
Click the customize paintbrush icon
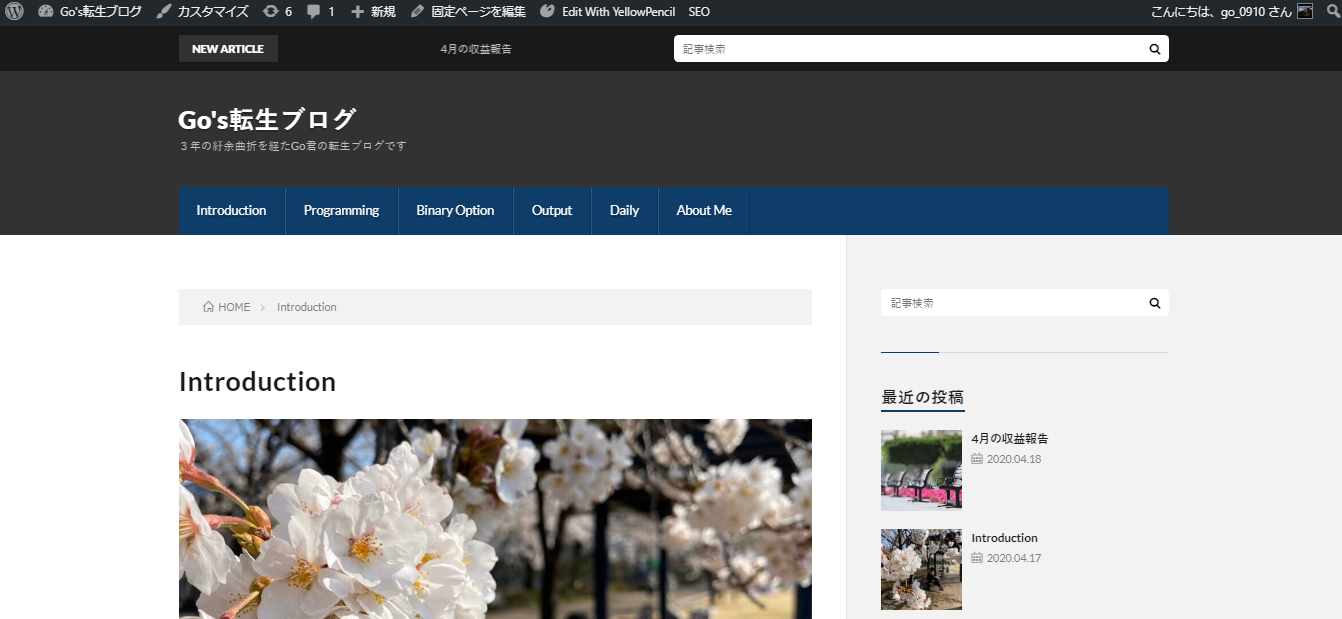164,12
